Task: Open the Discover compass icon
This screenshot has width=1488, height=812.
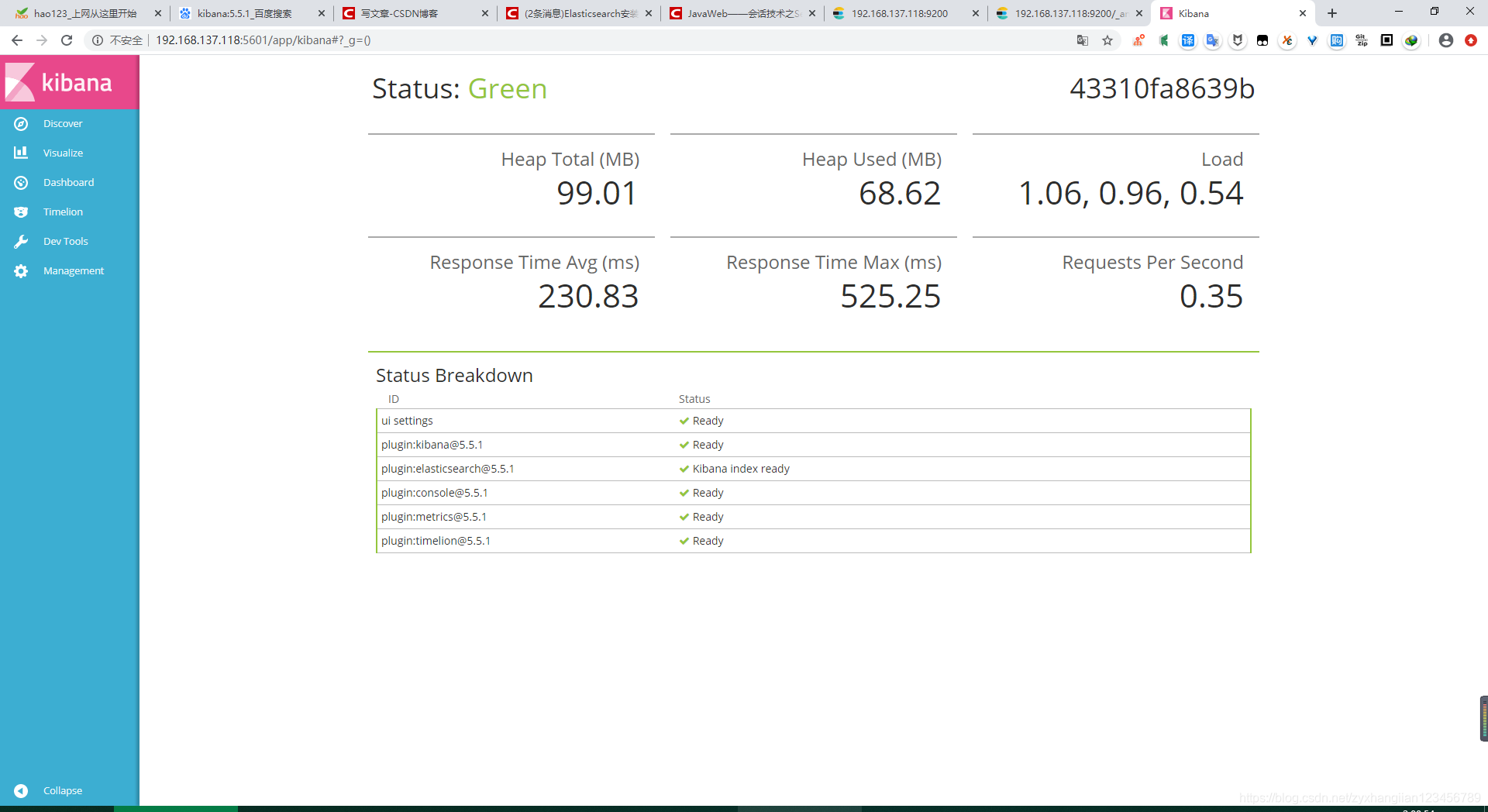Action: [21, 124]
